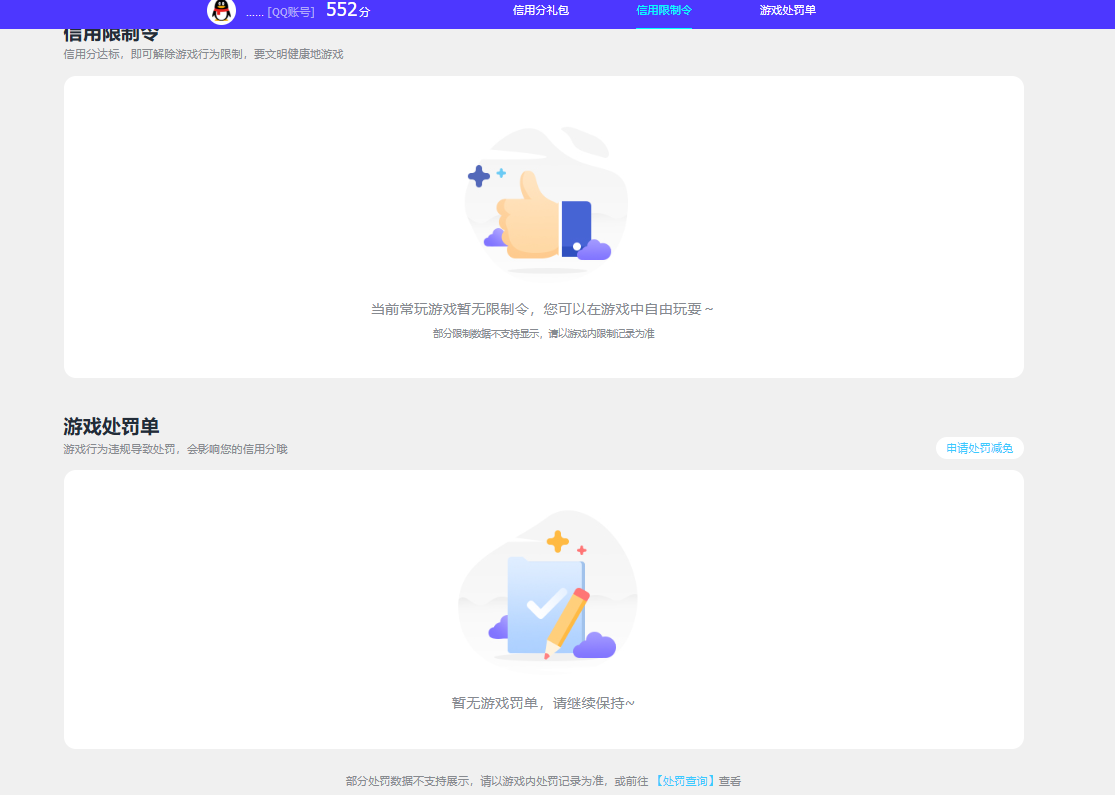Switch to the 游戏处罚单 tab
This screenshot has height=795, width=1115.
[786, 11]
